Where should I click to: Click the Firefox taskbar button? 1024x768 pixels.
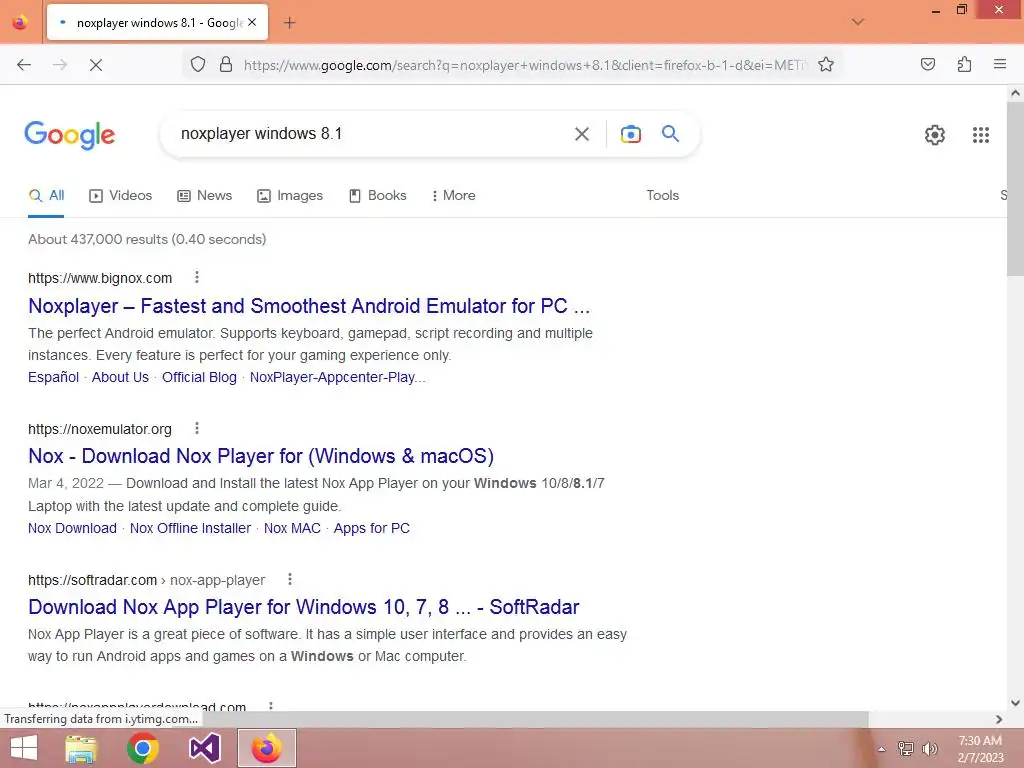pyautogui.click(x=266, y=748)
